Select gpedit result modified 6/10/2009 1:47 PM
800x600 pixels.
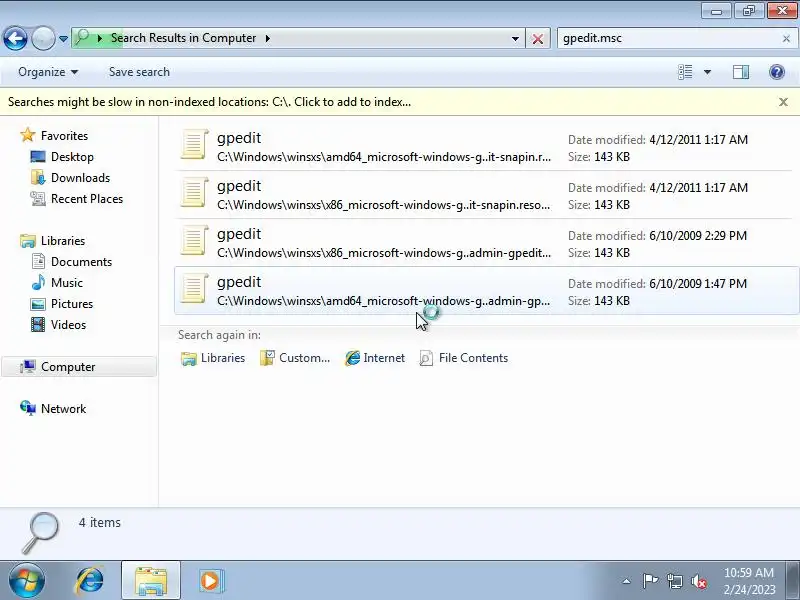pos(486,290)
